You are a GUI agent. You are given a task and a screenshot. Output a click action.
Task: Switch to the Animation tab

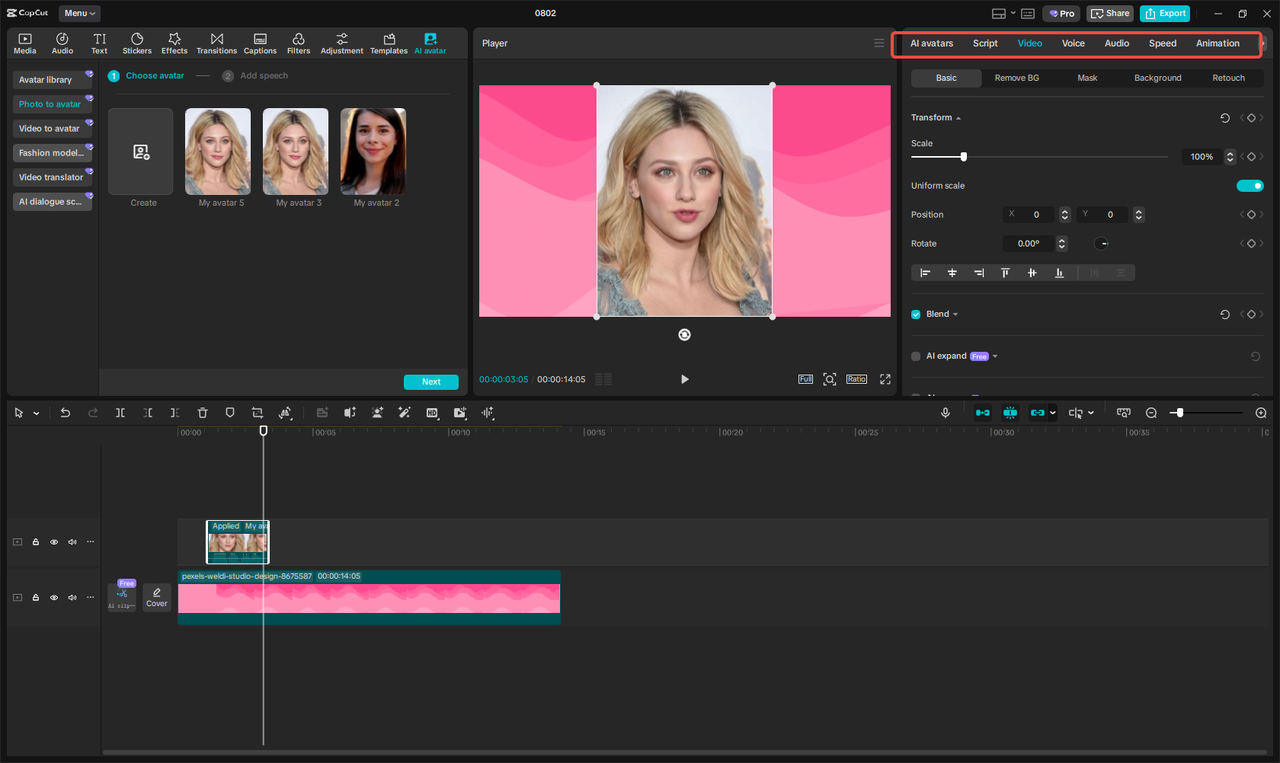[1217, 43]
